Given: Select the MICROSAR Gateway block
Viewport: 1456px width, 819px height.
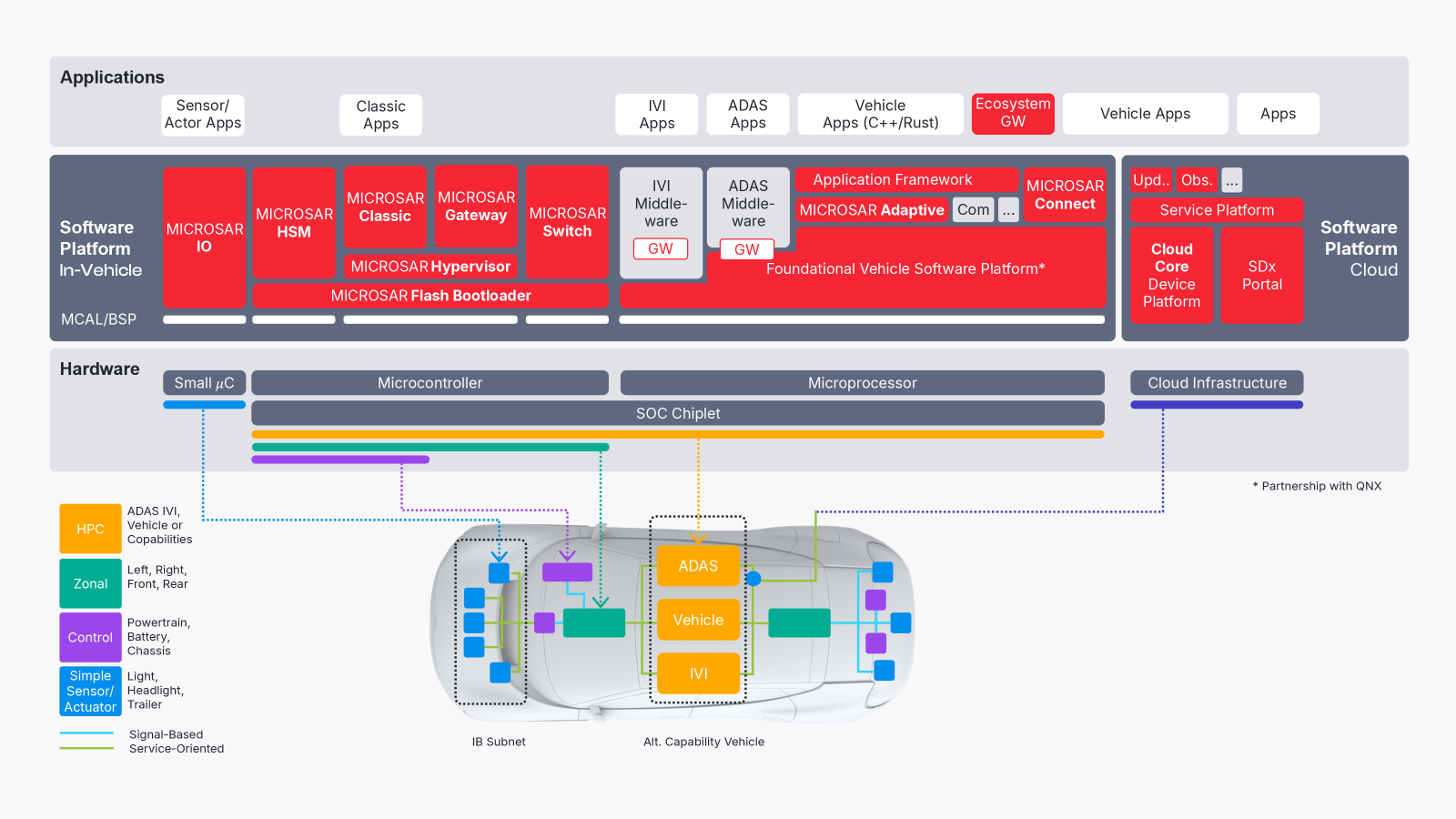Looking at the screenshot, I should (x=476, y=207).
